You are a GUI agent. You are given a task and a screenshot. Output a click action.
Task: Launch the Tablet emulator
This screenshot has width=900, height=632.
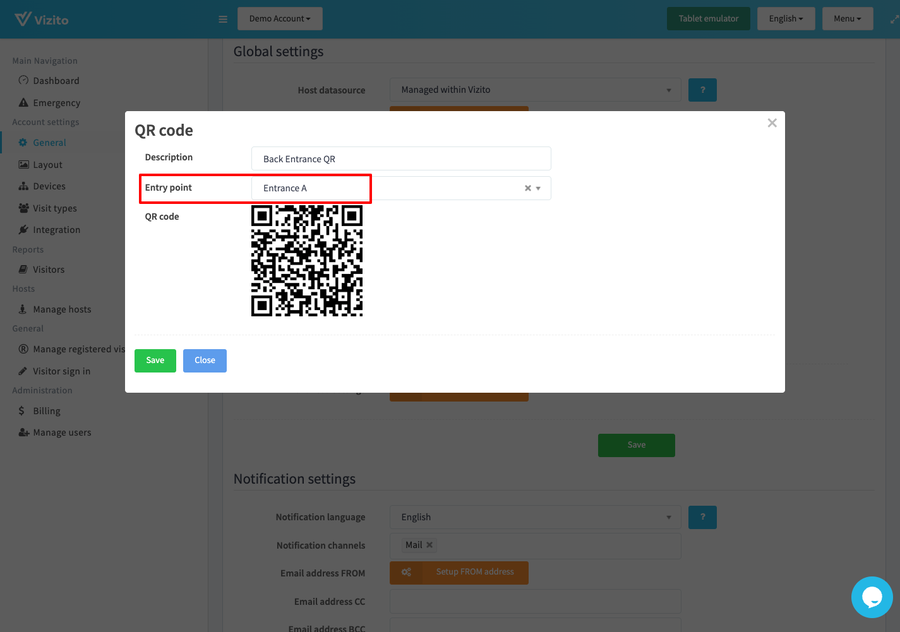point(708,18)
